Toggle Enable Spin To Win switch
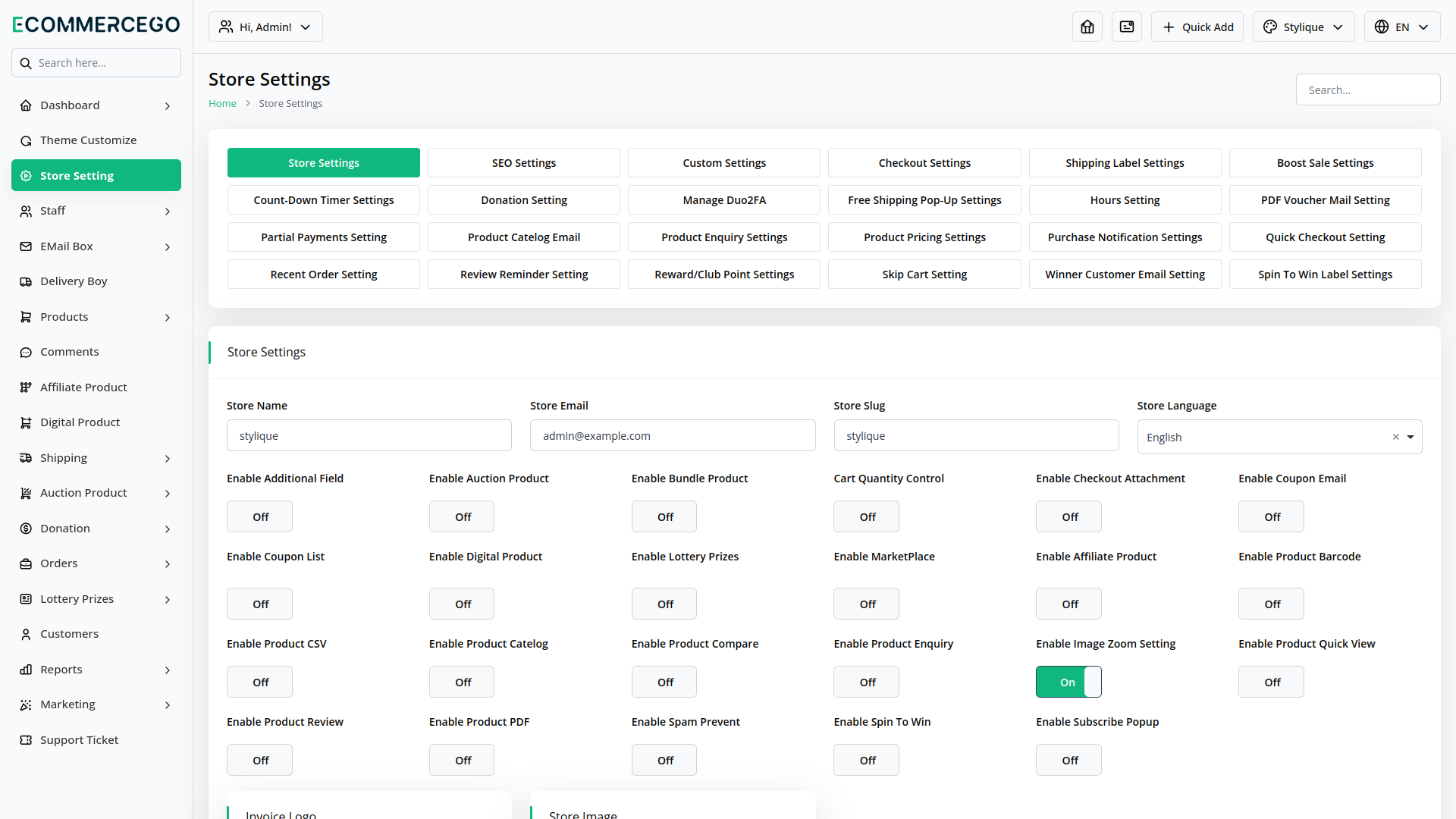The height and width of the screenshot is (819, 1456). click(866, 760)
